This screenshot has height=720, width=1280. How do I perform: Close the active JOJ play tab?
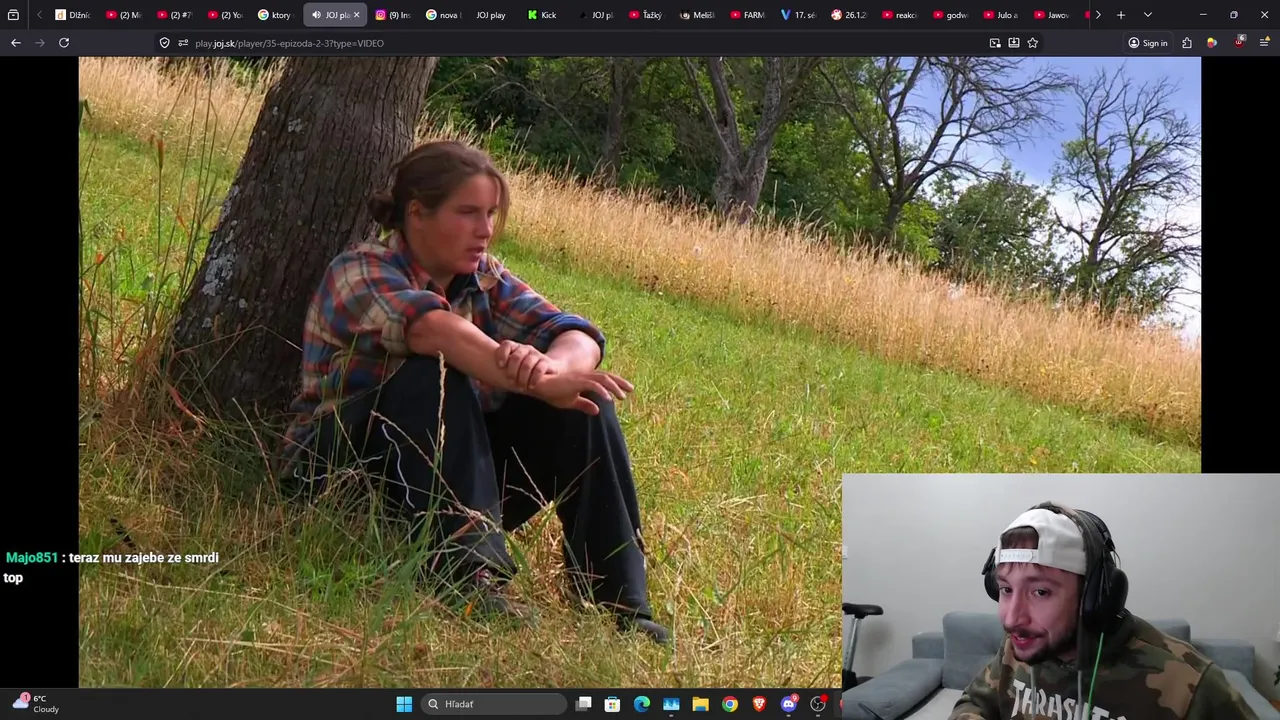[x=356, y=15]
